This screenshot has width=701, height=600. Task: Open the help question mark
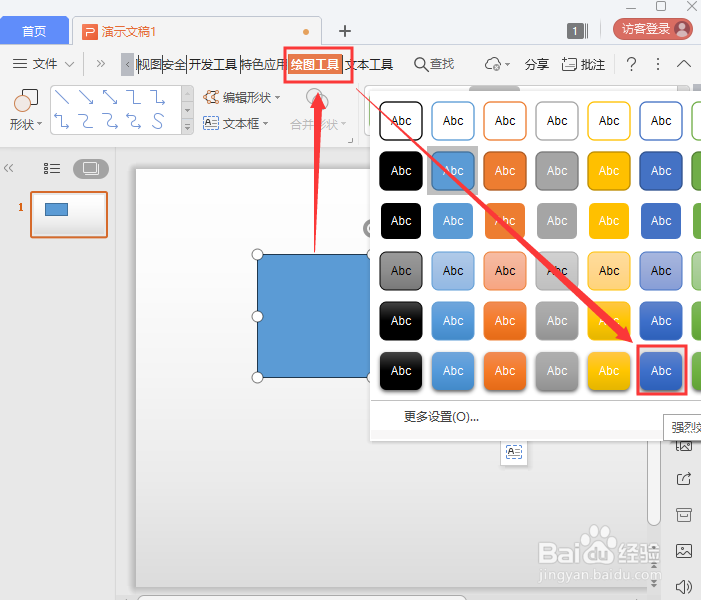(631, 64)
